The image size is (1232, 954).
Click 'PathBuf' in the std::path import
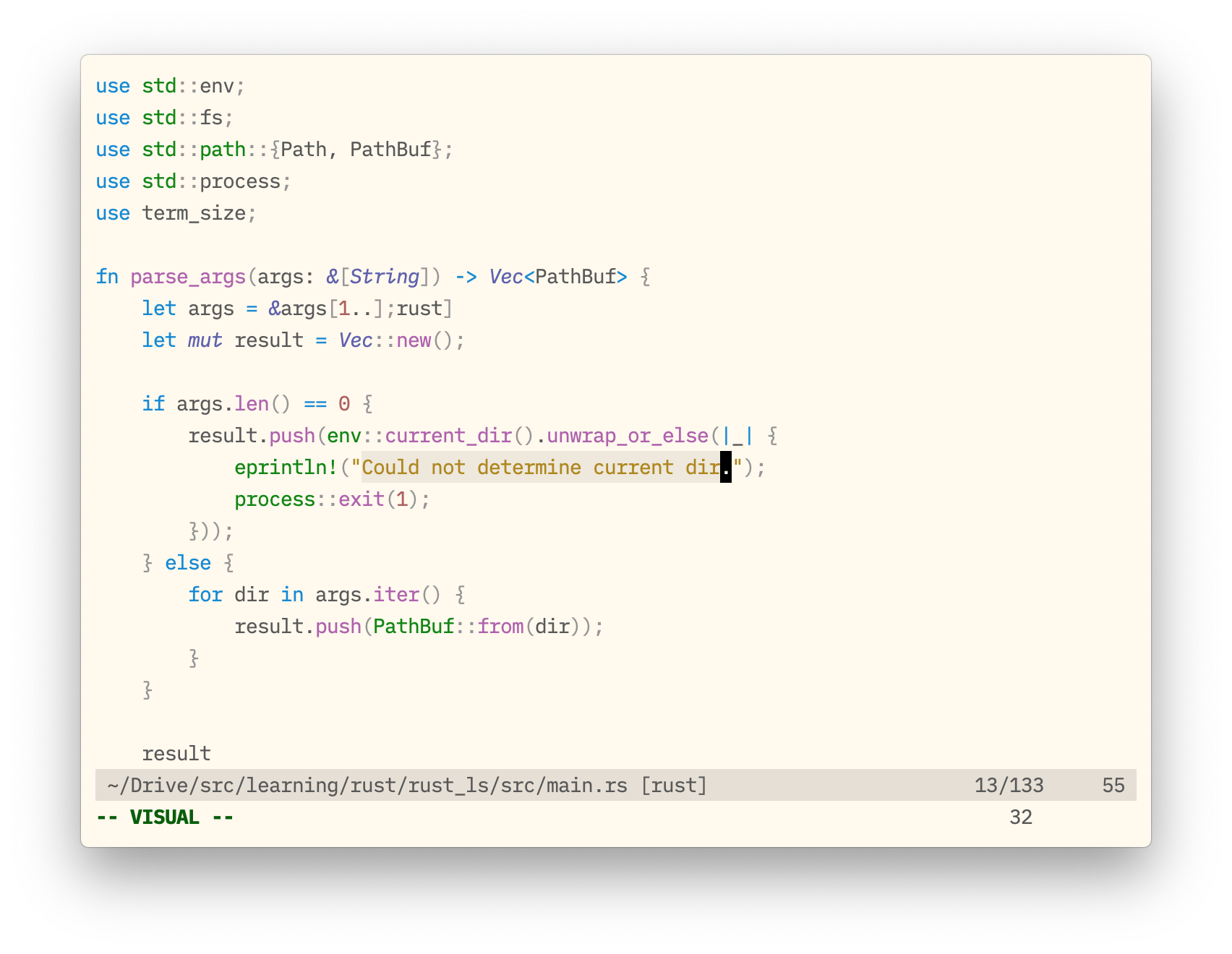(390, 150)
